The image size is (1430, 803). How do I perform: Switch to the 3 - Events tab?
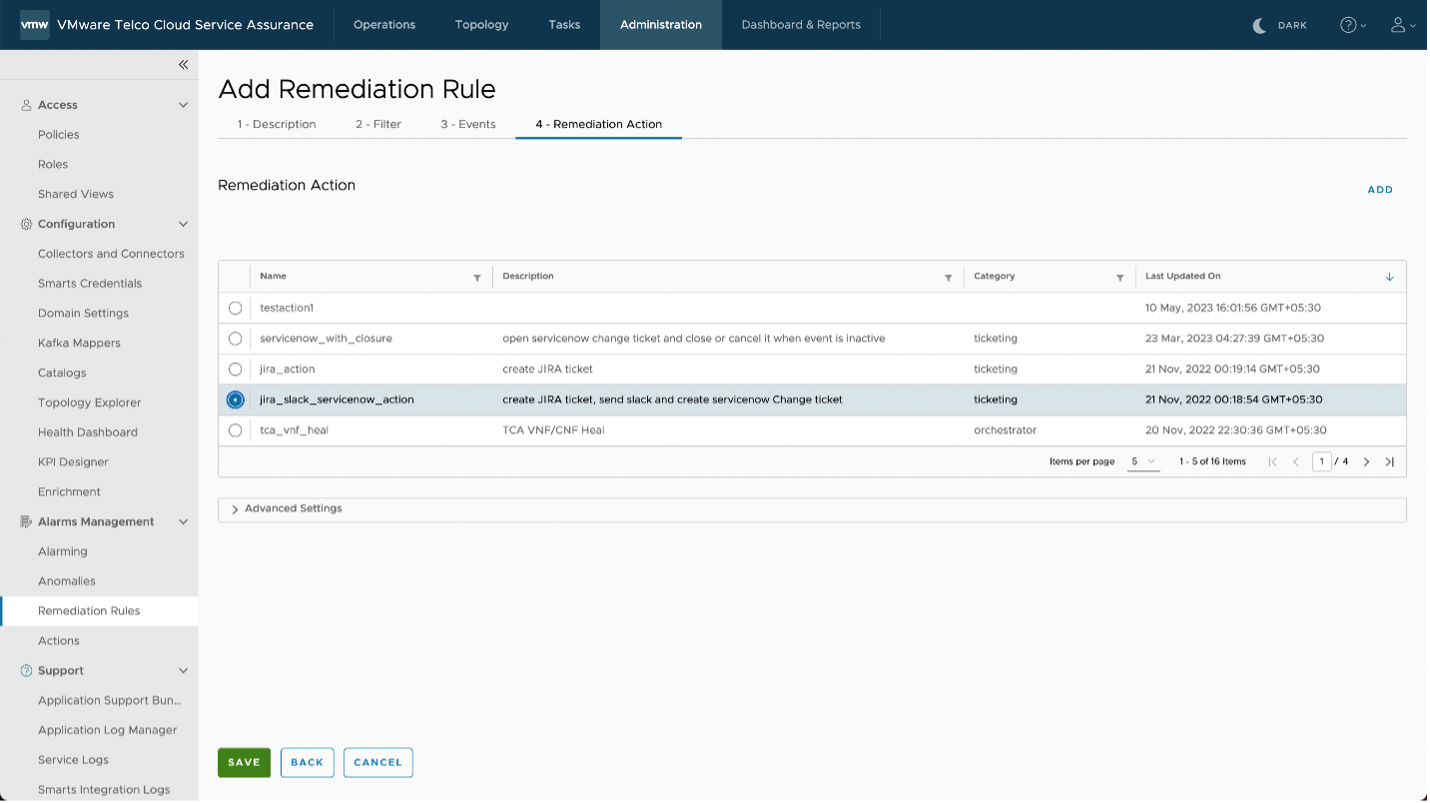pos(468,124)
